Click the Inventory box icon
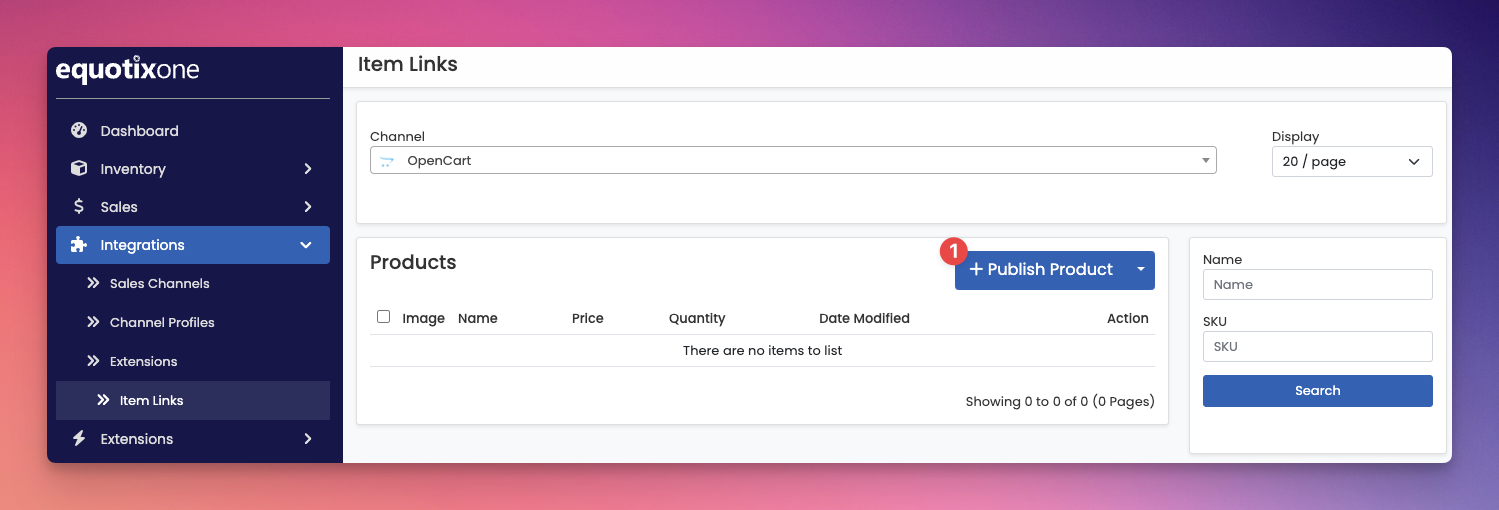The height and width of the screenshot is (510, 1499). coord(79,169)
